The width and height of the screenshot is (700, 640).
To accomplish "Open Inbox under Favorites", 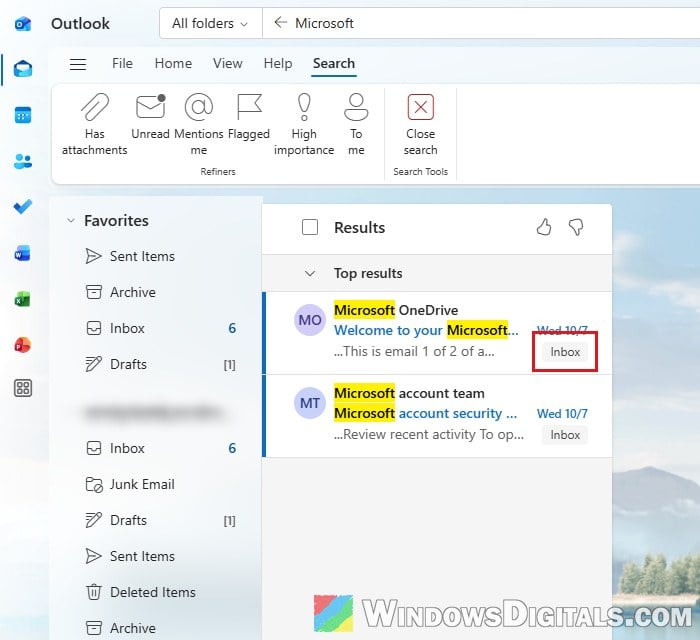I will coord(156,328).
